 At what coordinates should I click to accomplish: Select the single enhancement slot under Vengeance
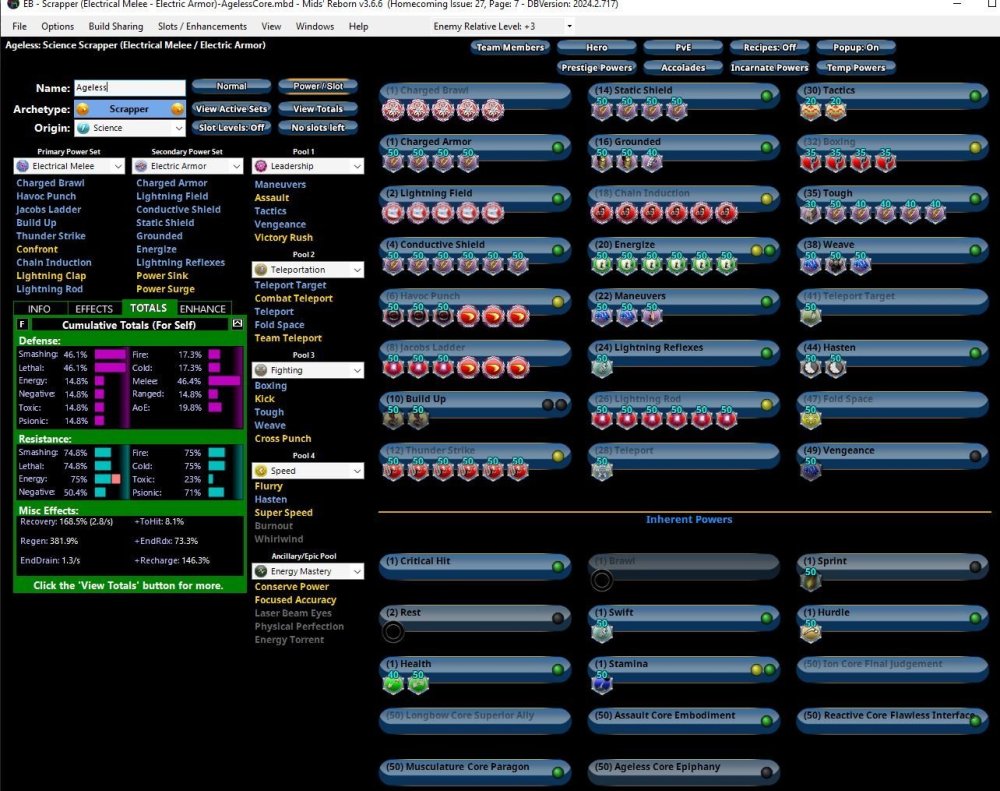[x=810, y=470]
